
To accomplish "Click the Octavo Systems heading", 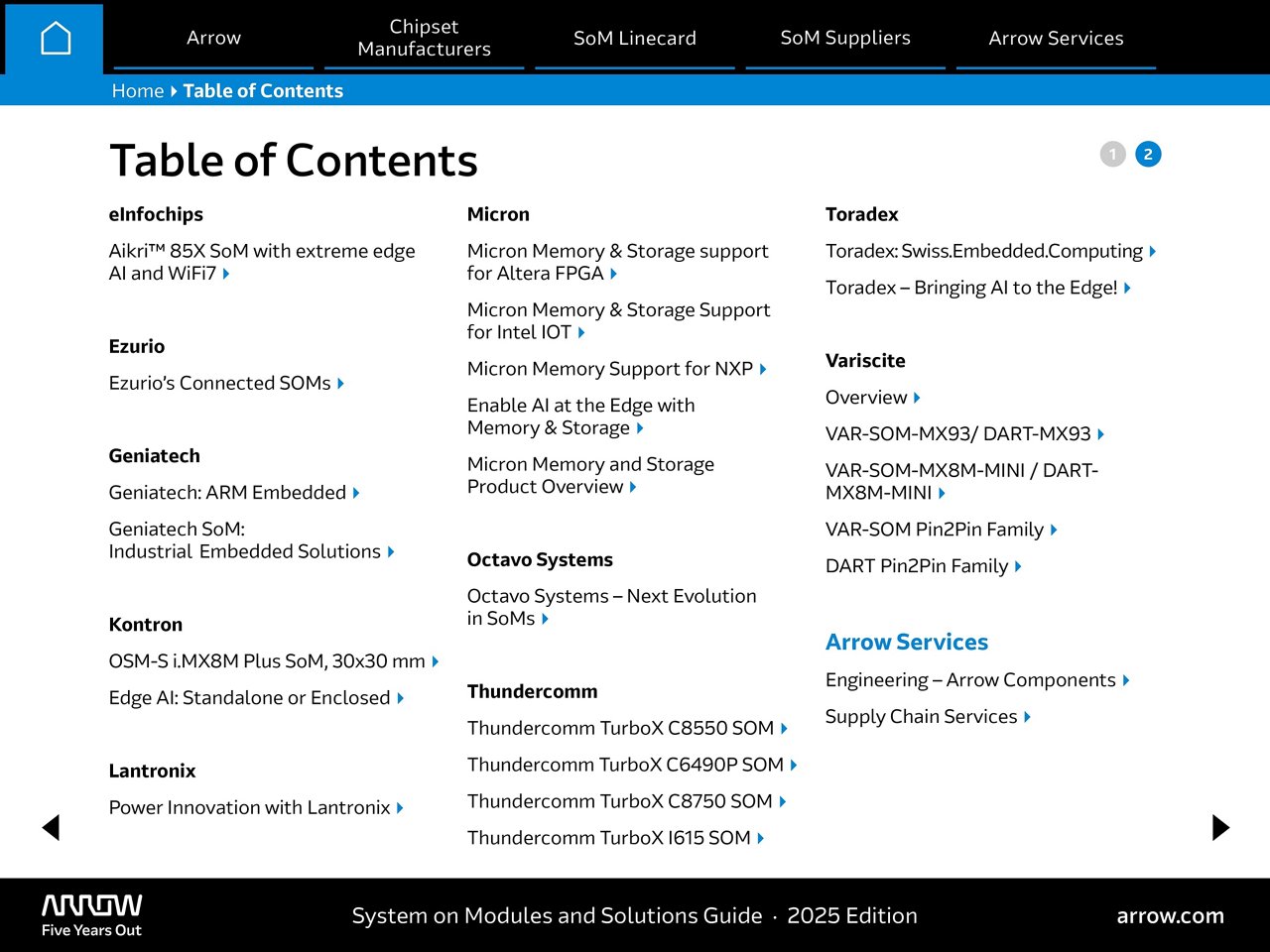I will [x=540, y=559].
